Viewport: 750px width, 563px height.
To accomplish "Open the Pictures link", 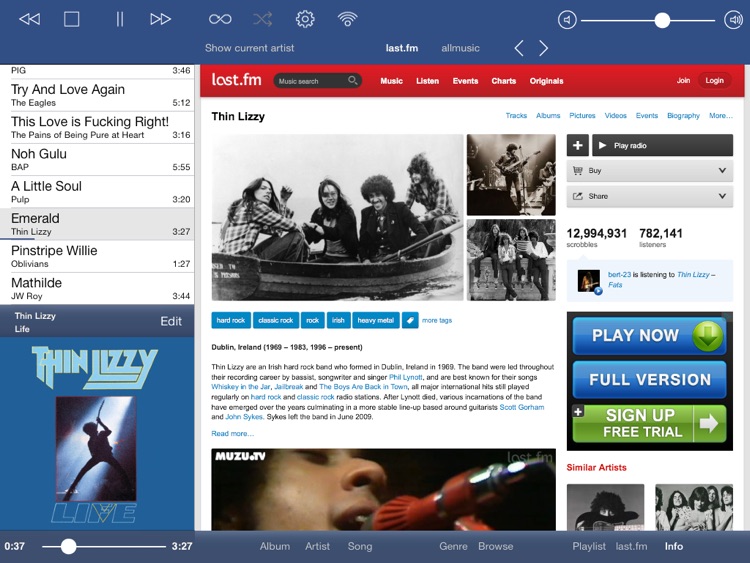I will point(582,115).
